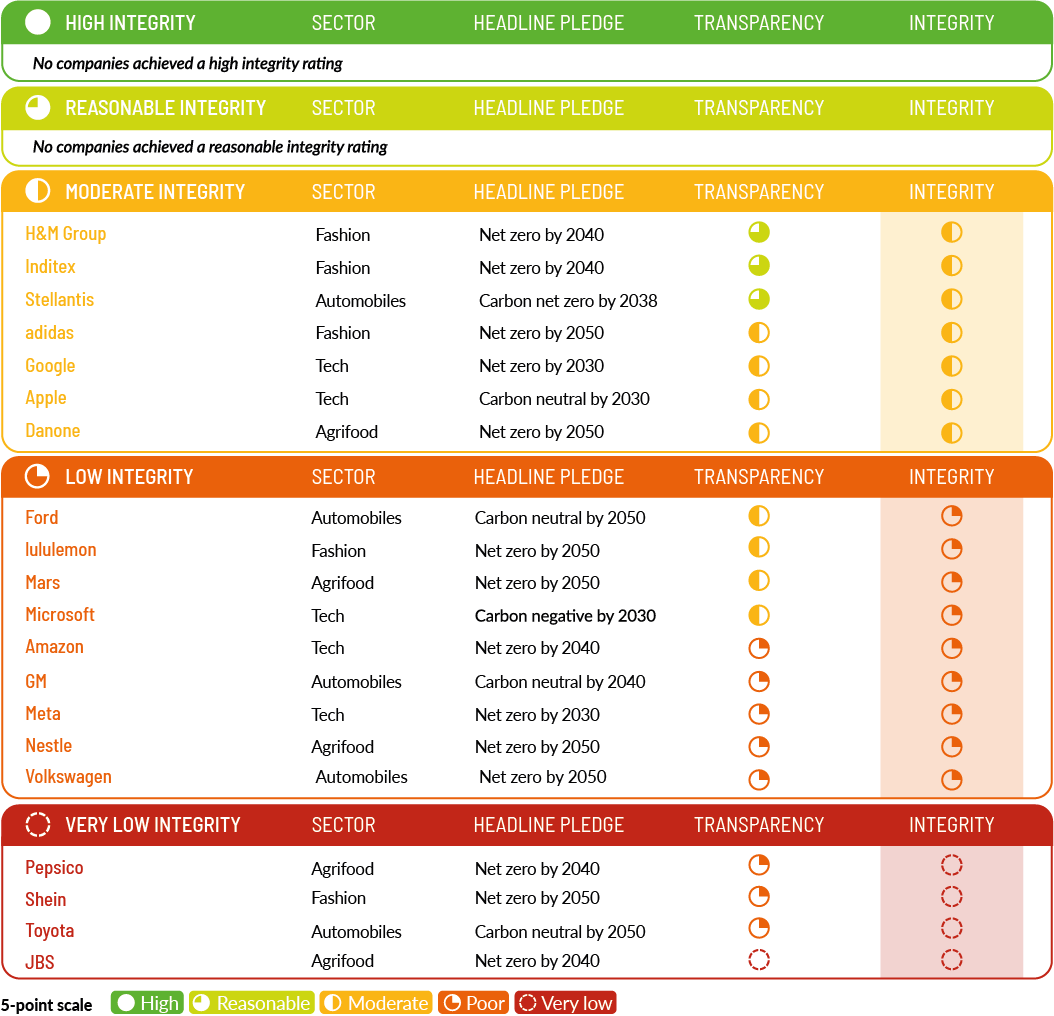Click 'Carbon neutral by 2030' pledge for Apple

(x=564, y=399)
